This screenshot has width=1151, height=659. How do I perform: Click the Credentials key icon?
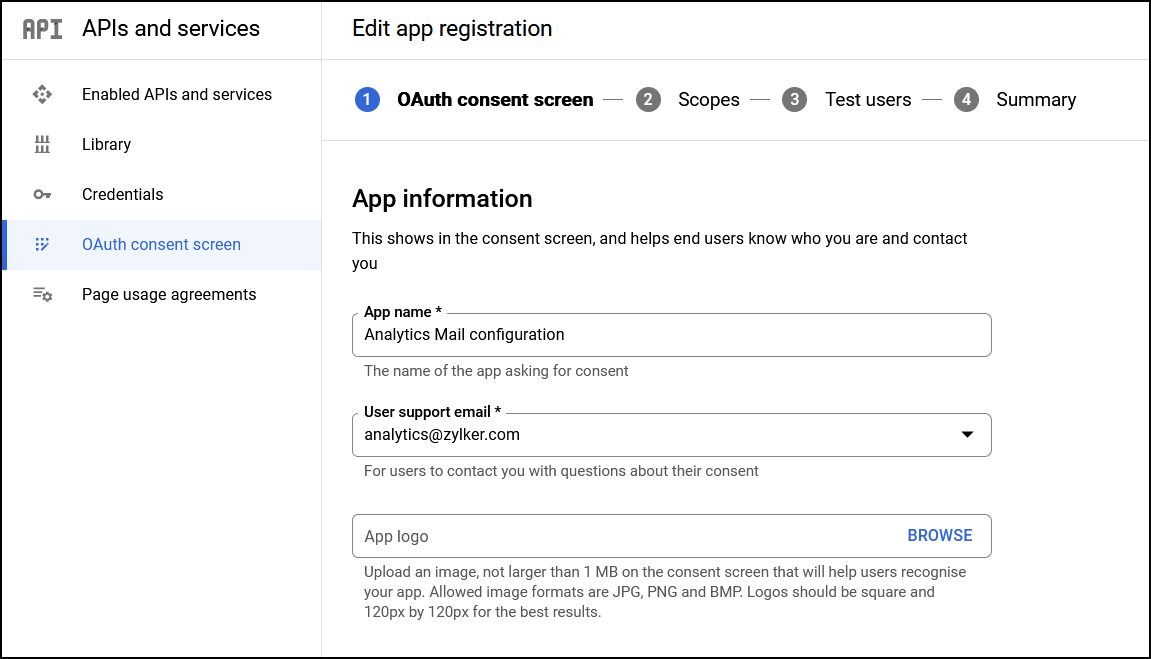(x=42, y=194)
